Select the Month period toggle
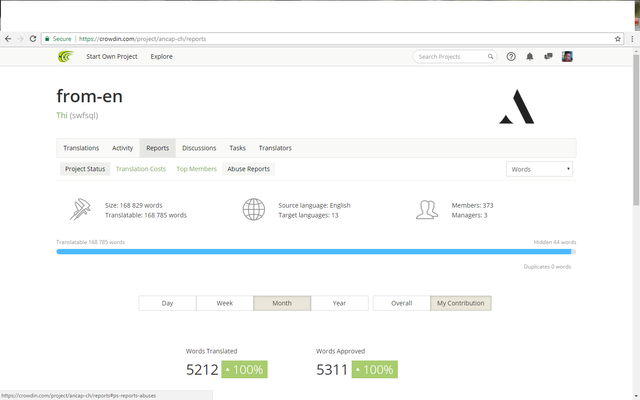This screenshot has height=400, width=640. click(x=282, y=303)
